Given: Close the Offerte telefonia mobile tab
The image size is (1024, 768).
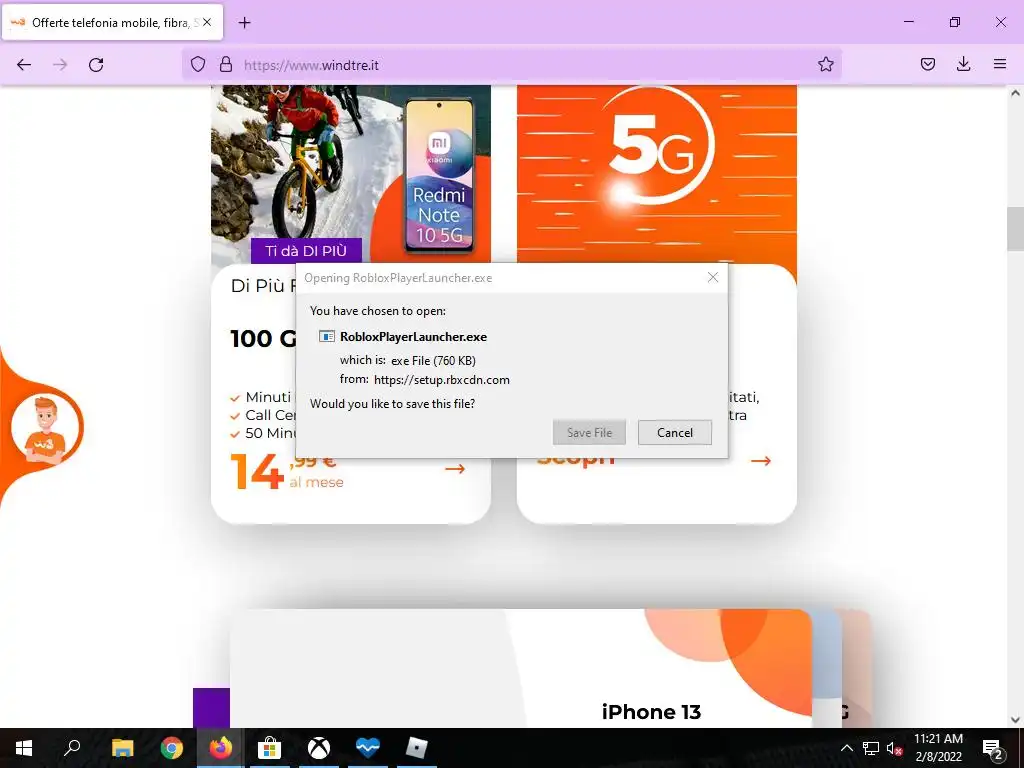Looking at the screenshot, I should tap(207, 22).
